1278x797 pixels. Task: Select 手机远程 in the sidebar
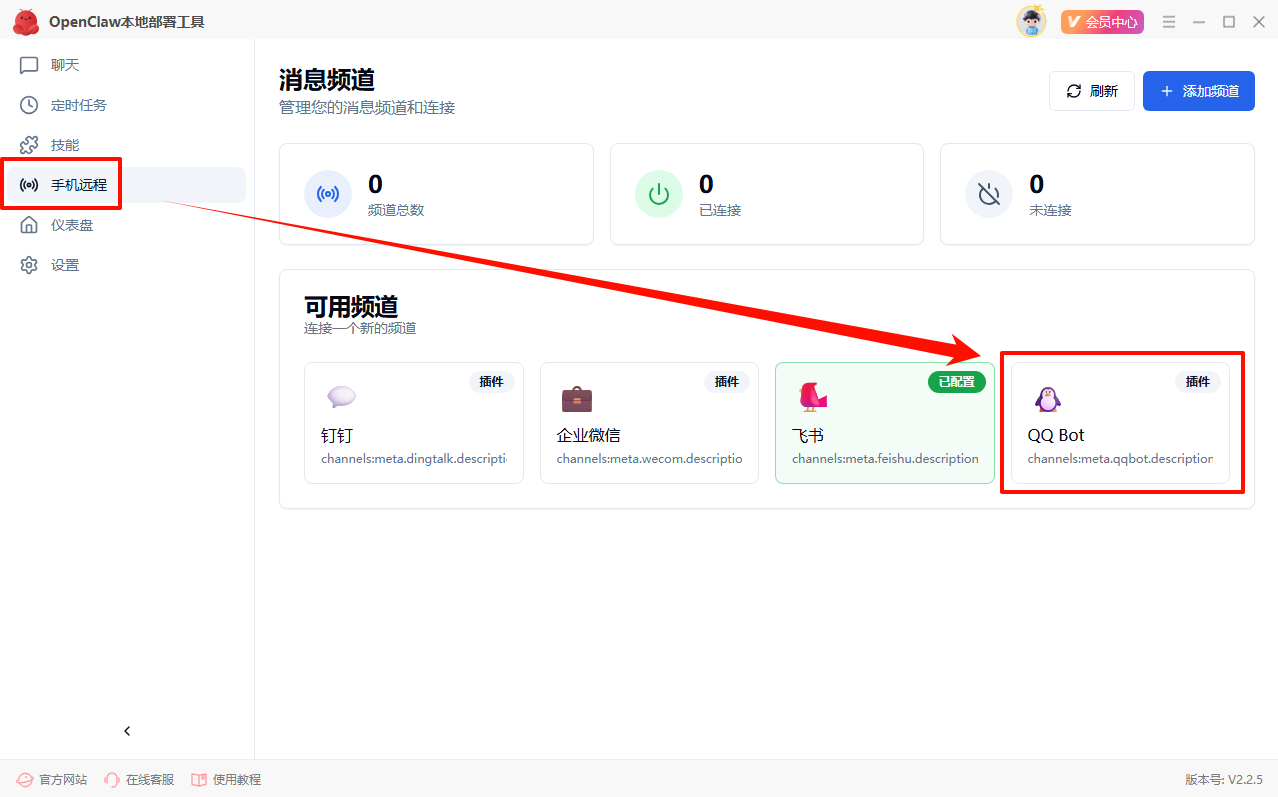[78, 185]
